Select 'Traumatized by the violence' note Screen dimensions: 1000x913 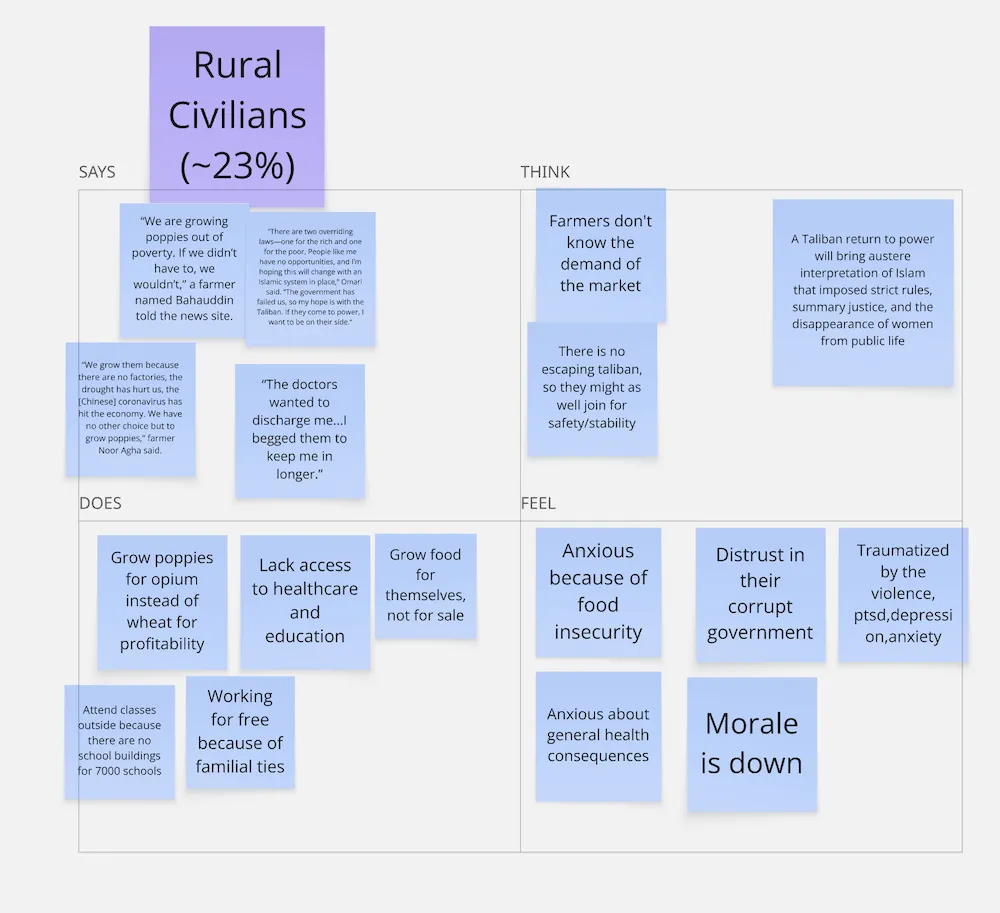[x=903, y=594]
